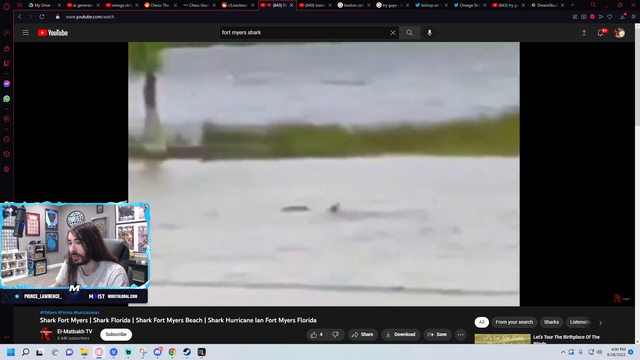This screenshot has height=360, width=640.
Task: Select the 'Listenable' filter chip
Action: click(580, 322)
